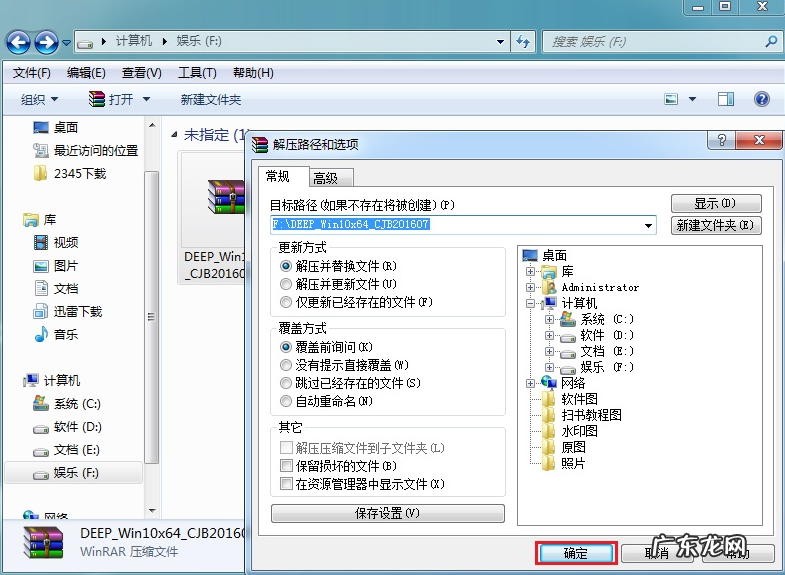
Task: Click the 确定 button
Action: (576, 553)
